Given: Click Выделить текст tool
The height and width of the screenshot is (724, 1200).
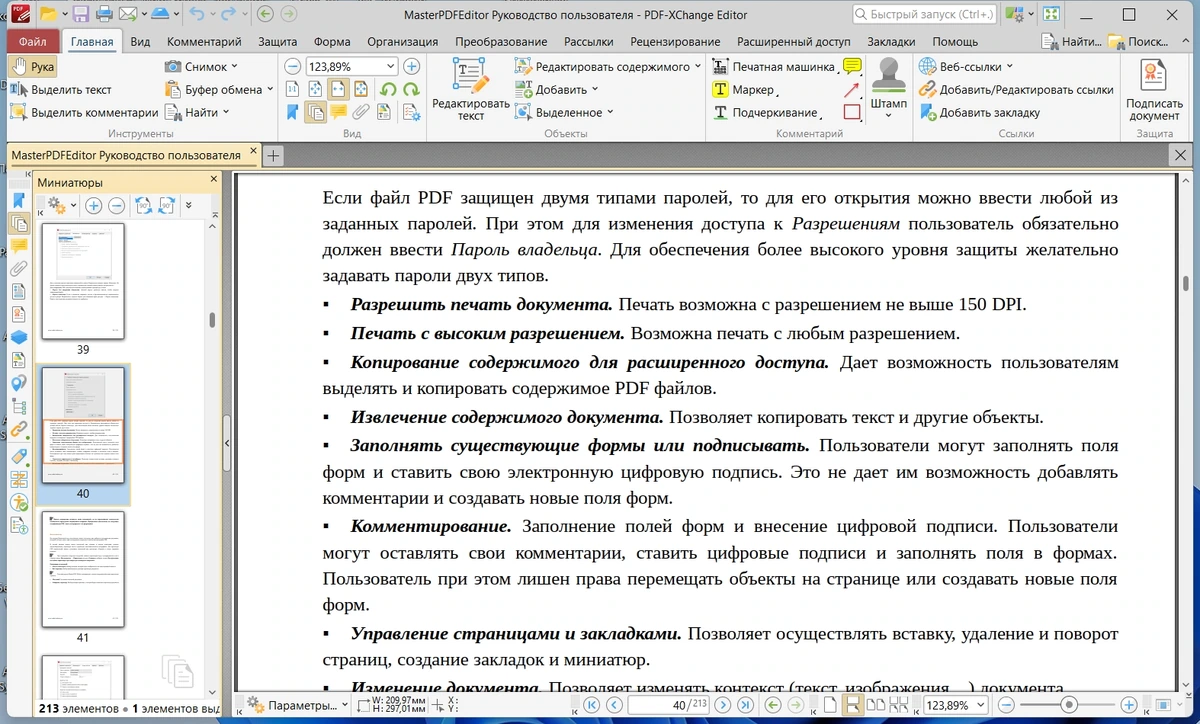Looking at the screenshot, I should [61, 89].
